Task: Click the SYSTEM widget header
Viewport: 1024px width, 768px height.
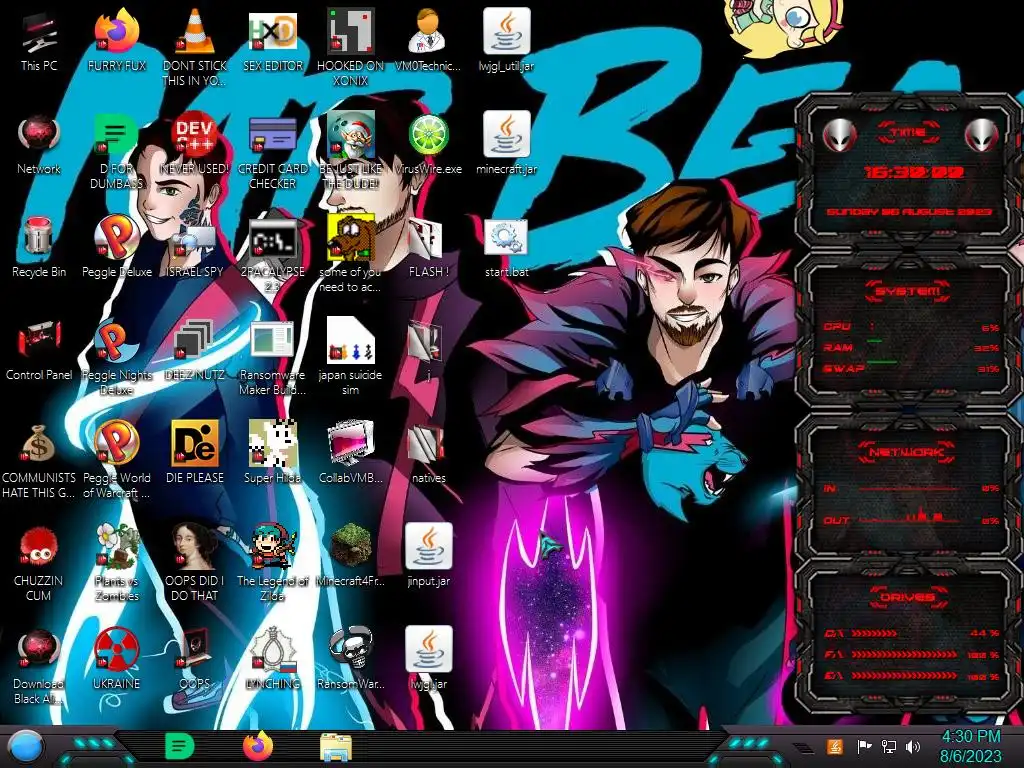Action: click(x=908, y=291)
